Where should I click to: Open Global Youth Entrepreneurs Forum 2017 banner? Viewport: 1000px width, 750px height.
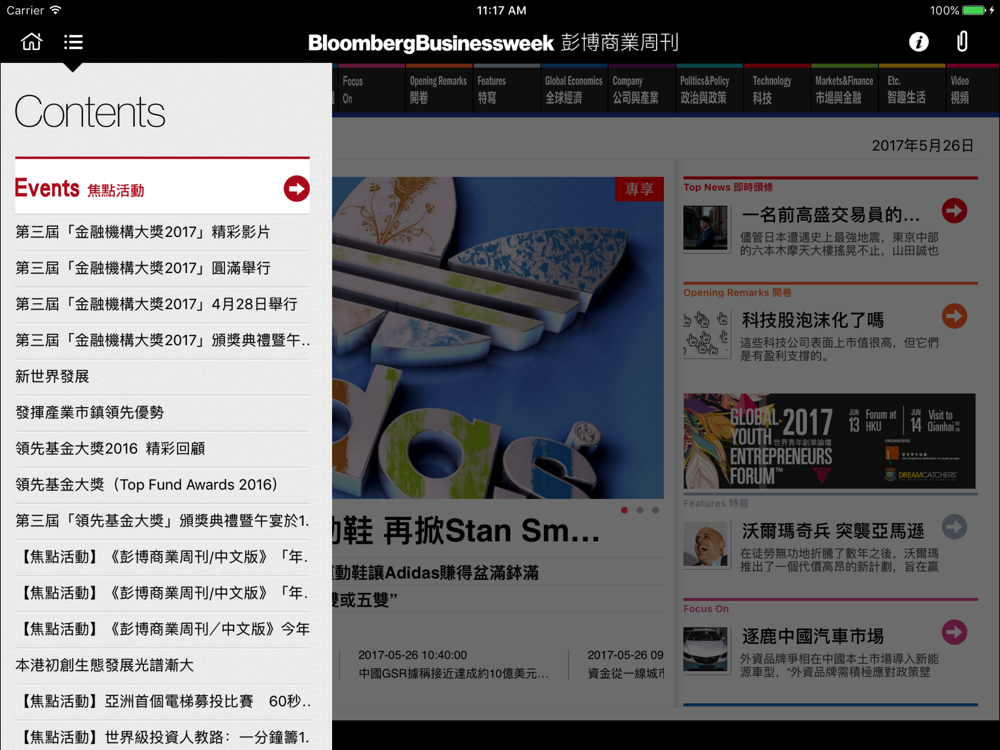830,441
